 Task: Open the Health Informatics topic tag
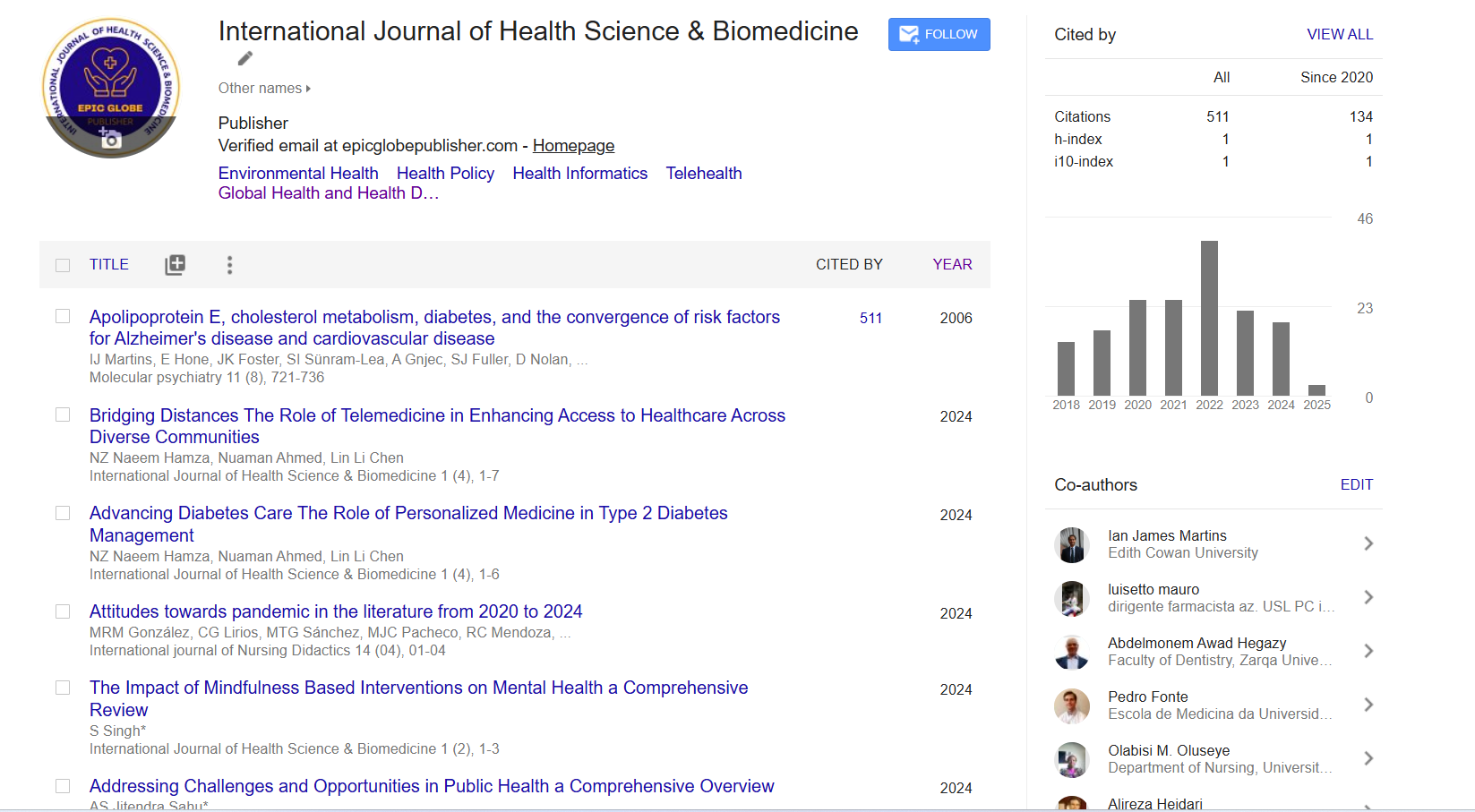(579, 173)
